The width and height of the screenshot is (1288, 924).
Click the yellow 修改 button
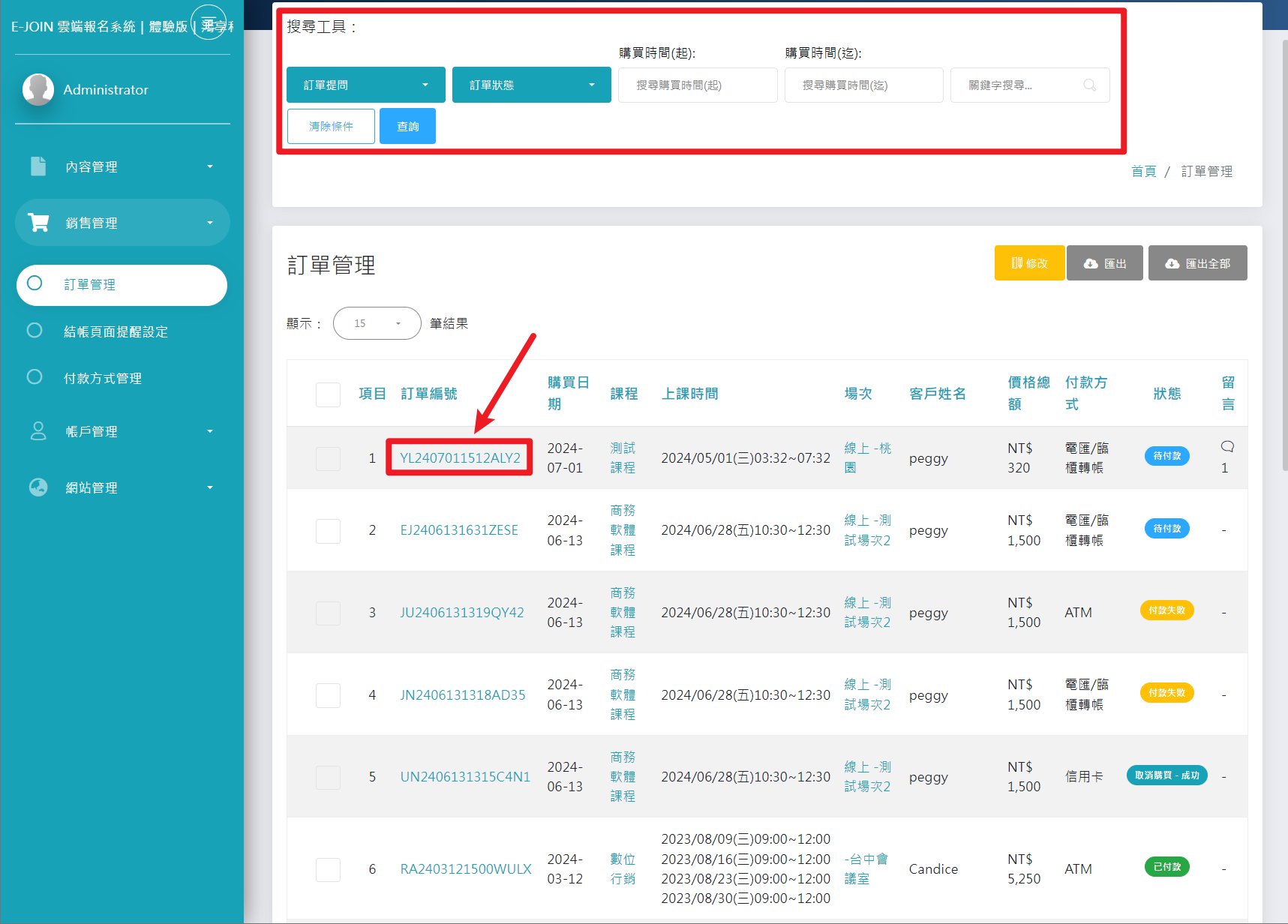point(1029,263)
